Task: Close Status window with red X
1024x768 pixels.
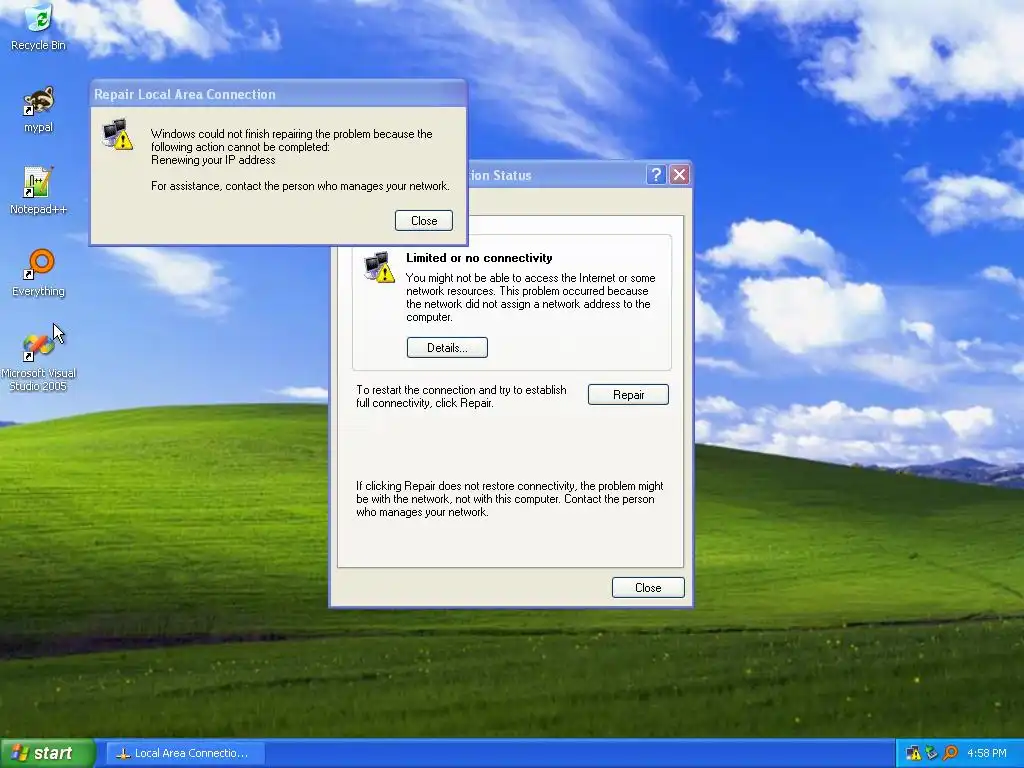Action: pyautogui.click(x=679, y=175)
